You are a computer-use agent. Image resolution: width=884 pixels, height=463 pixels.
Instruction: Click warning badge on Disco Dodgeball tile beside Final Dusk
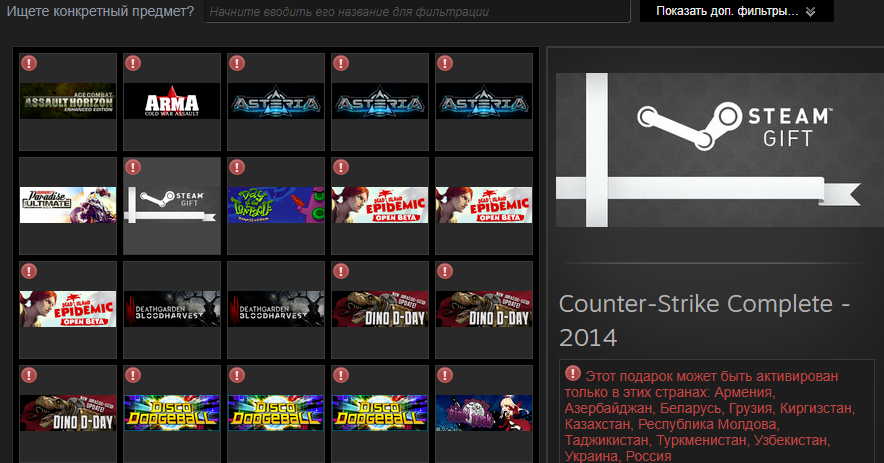[341, 375]
